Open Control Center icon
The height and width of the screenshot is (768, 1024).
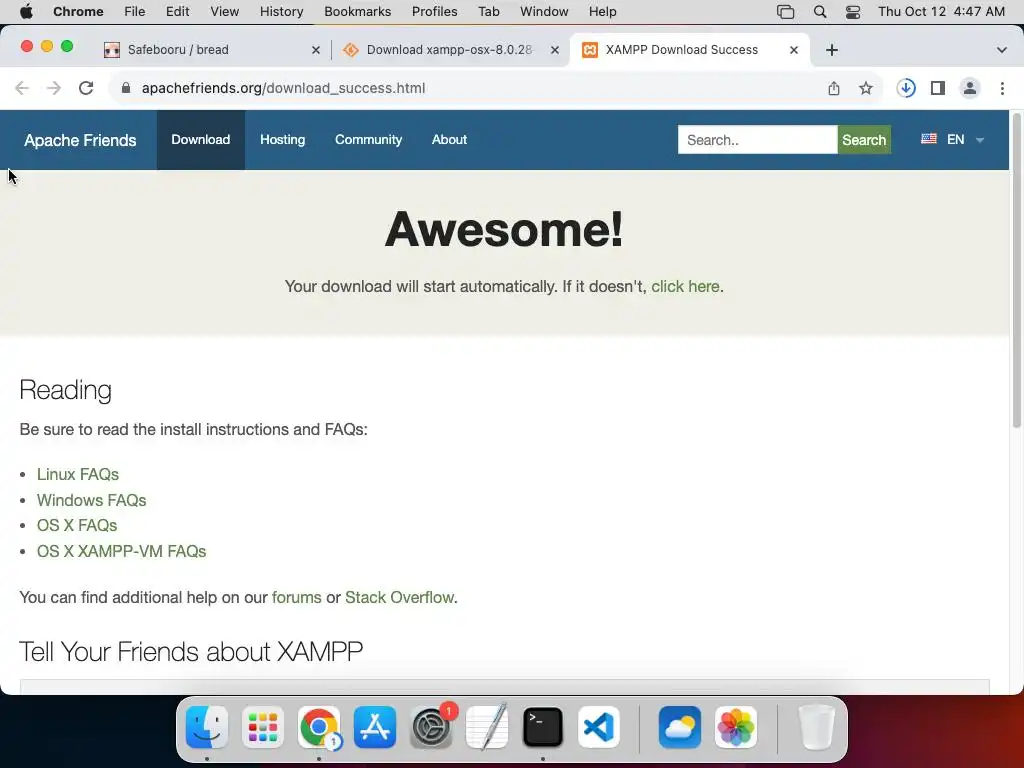pos(853,12)
